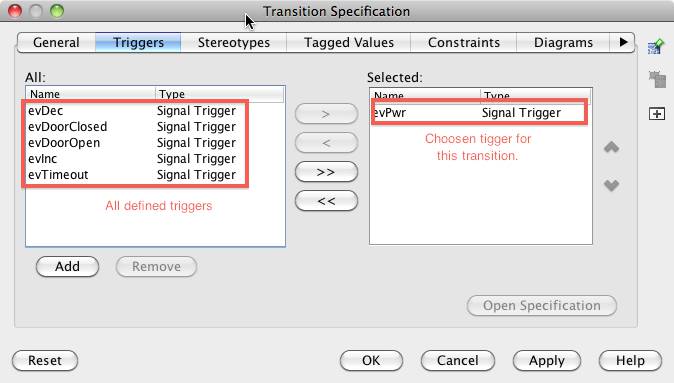Click the single right arrow button
Viewport: 674px width, 383px height.
tap(326, 114)
